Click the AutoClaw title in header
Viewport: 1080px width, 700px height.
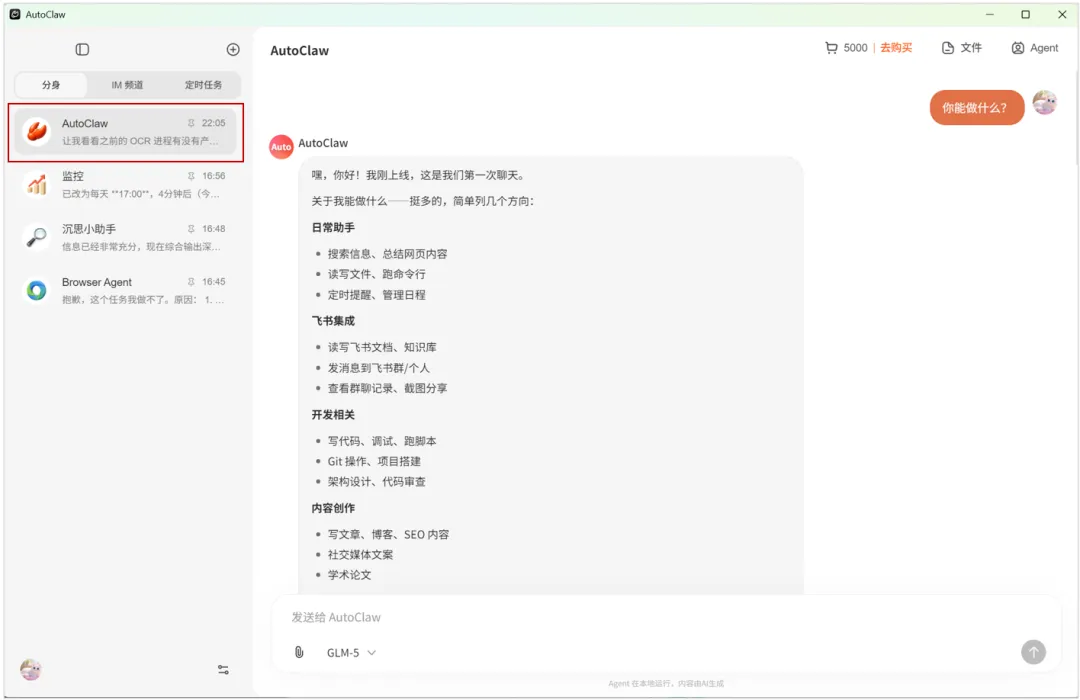[300, 50]
